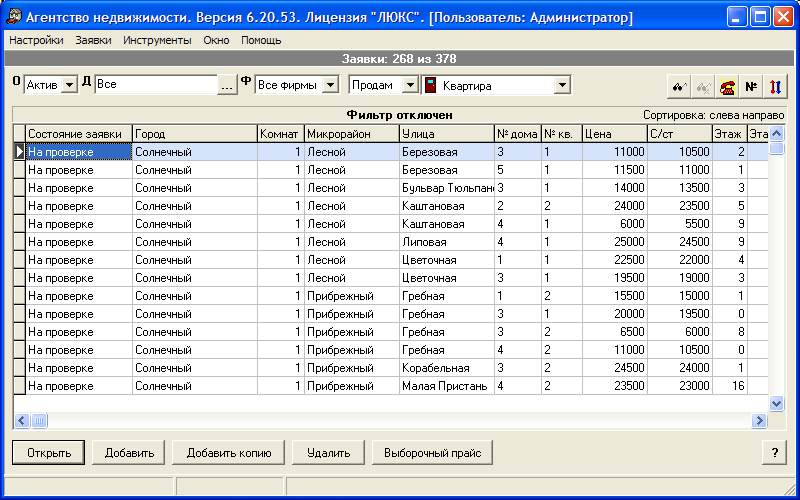Open the Помощь menu
Image resolution: width=800 pixels, height=500 pixels.
[x=261, y=40]
